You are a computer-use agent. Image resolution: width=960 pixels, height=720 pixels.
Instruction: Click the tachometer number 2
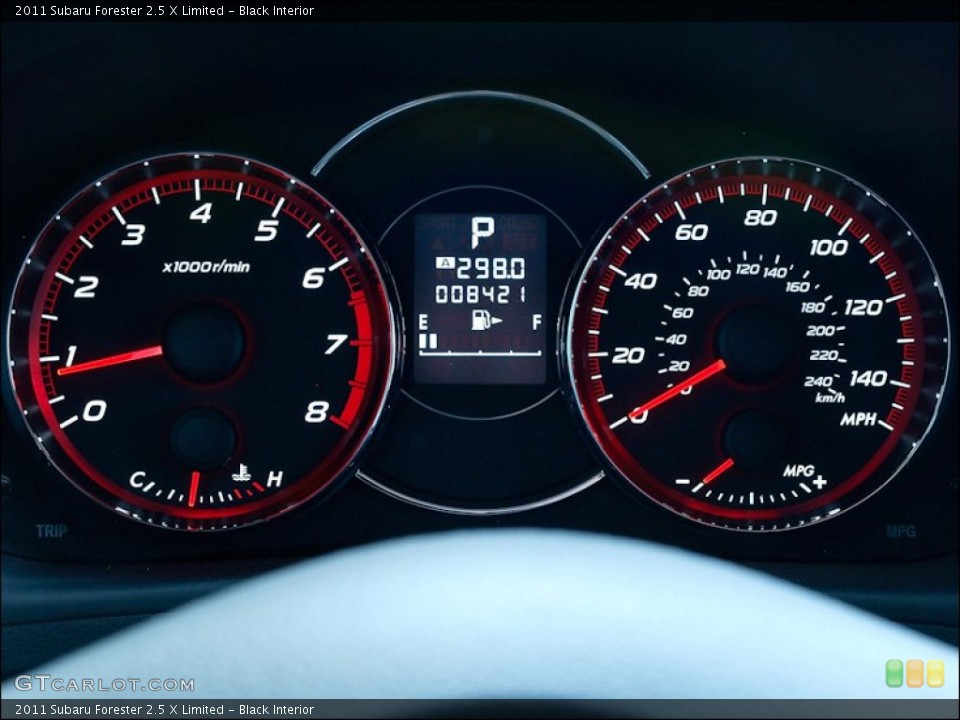[x=86, y=287]
